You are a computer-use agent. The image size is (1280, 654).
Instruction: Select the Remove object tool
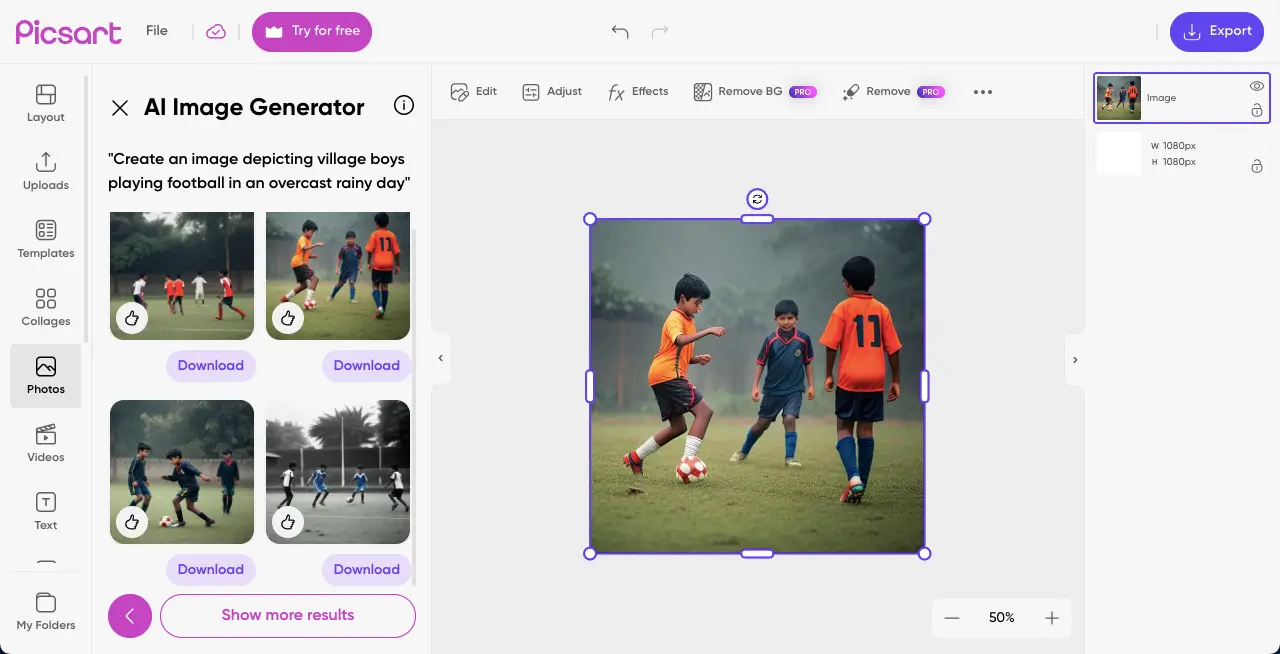coord(893,92)
